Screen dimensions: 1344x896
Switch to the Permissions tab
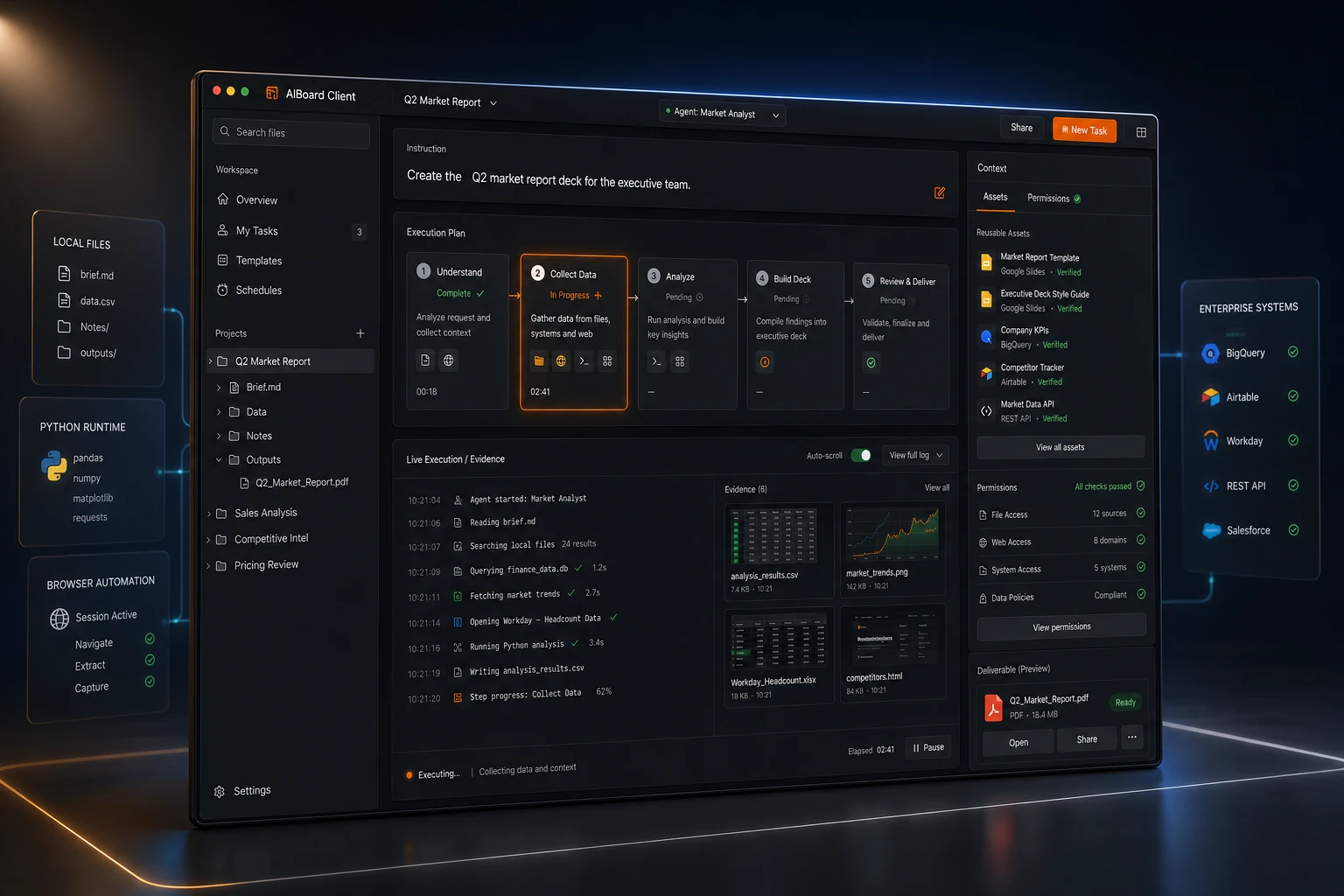point(1053,199)
